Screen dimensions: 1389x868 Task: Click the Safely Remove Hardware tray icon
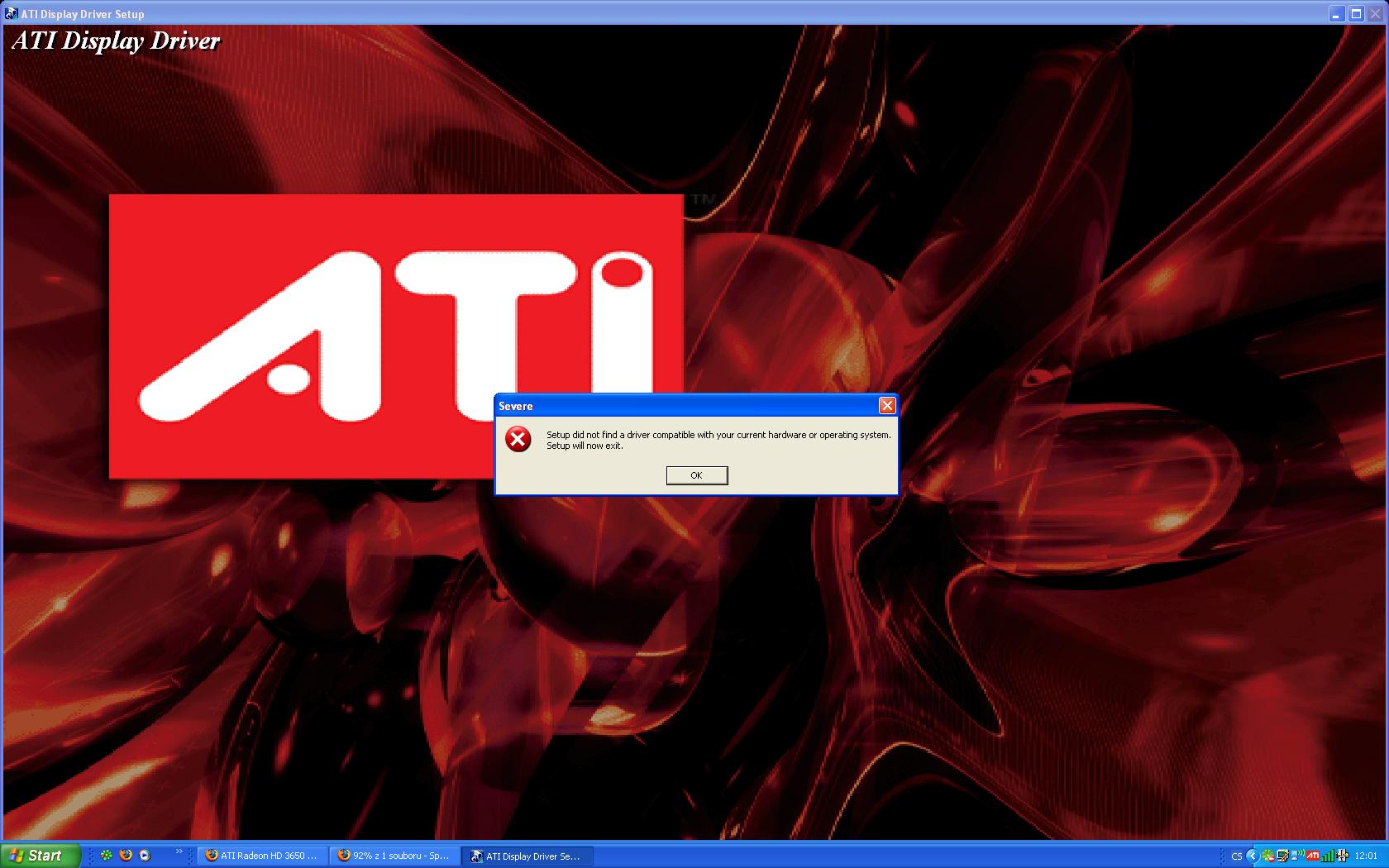pyautogui.click(x=1343, y=856)
